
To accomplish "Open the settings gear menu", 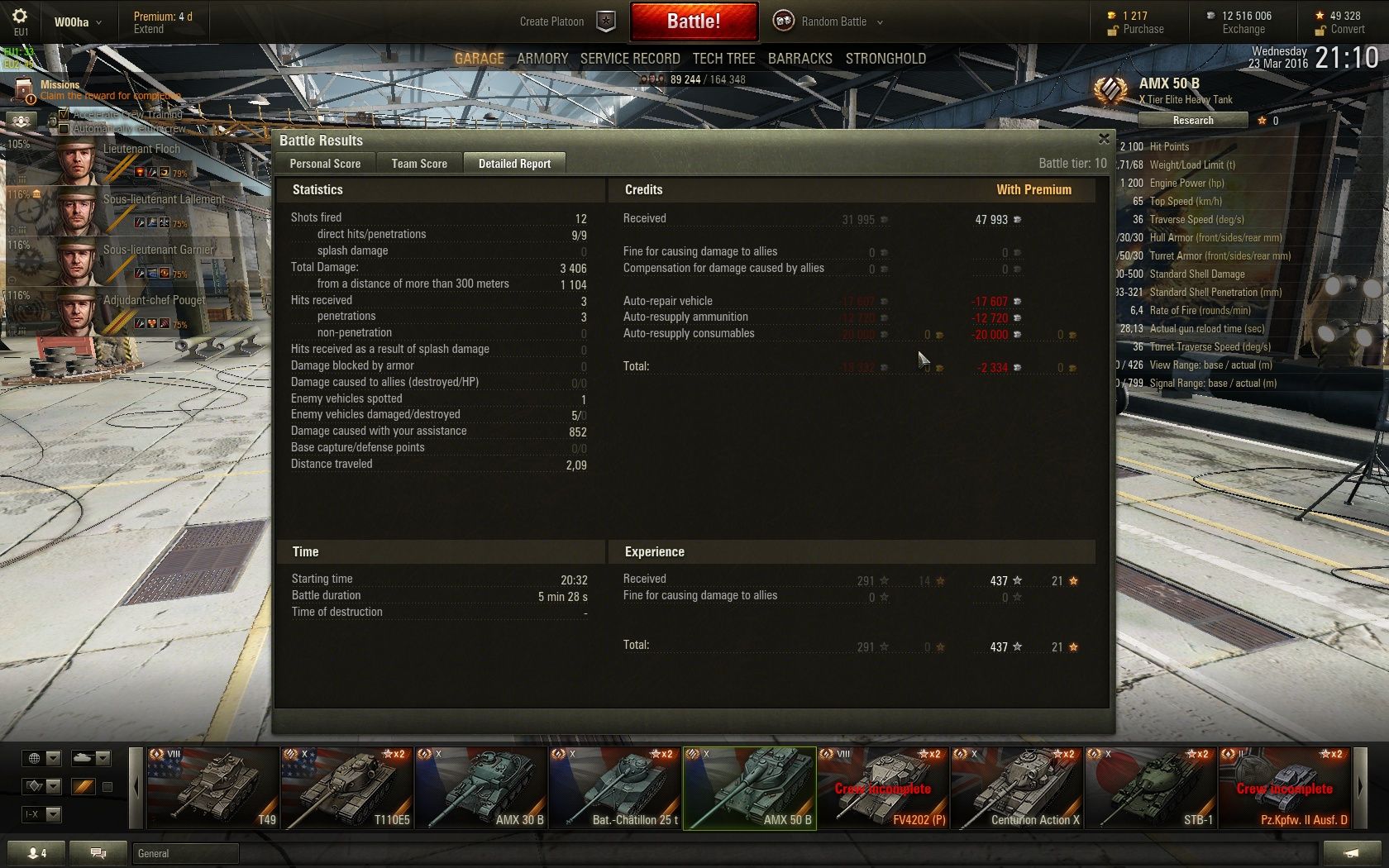I will (19, 16).
